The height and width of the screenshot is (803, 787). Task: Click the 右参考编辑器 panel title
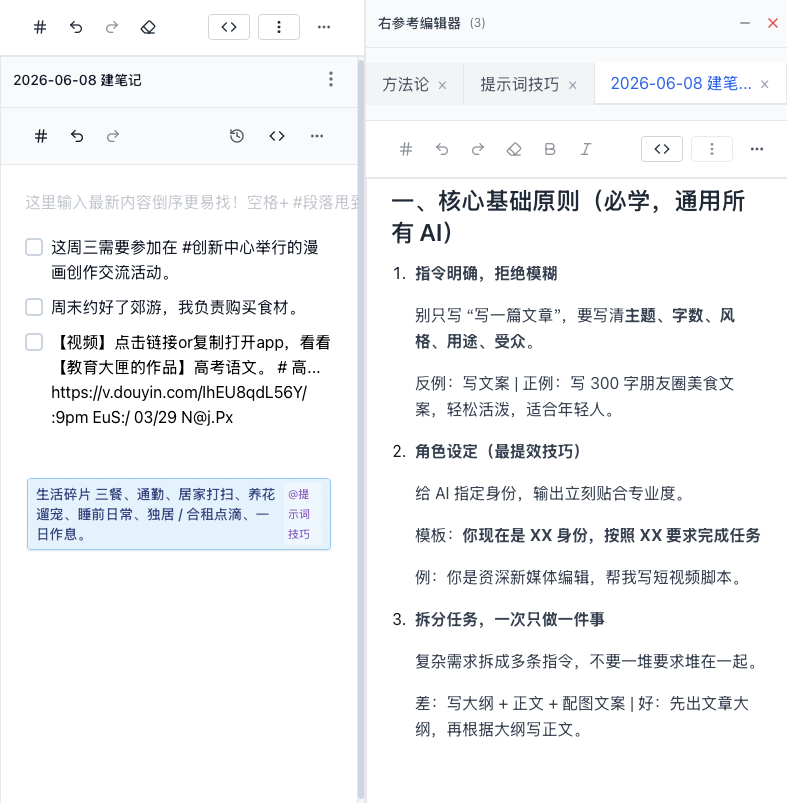point(419,24)
